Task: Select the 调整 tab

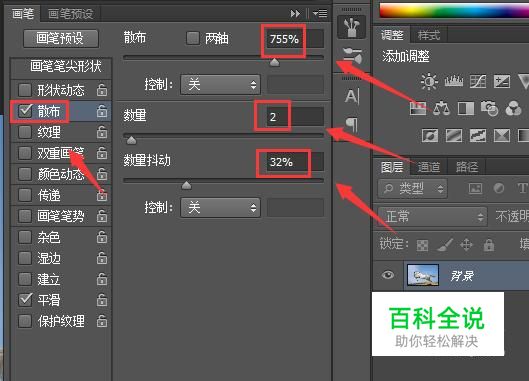Action: click(x=392, y=35)
